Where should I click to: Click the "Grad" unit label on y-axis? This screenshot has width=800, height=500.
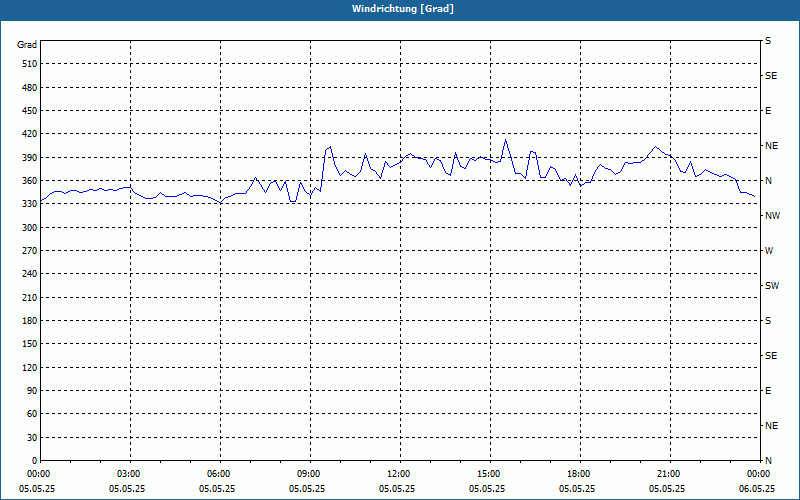click(27, 45)
